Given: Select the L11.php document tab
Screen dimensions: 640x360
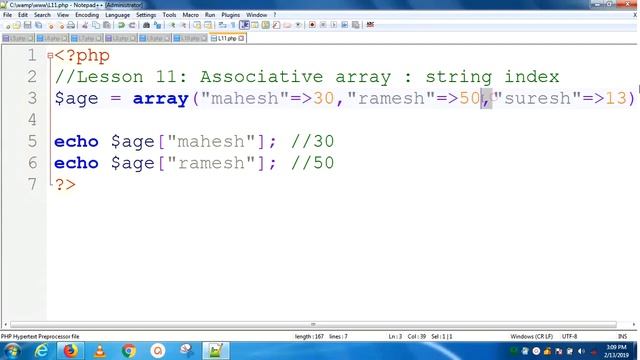Looking at the screenshot, I should click(227, 38).
